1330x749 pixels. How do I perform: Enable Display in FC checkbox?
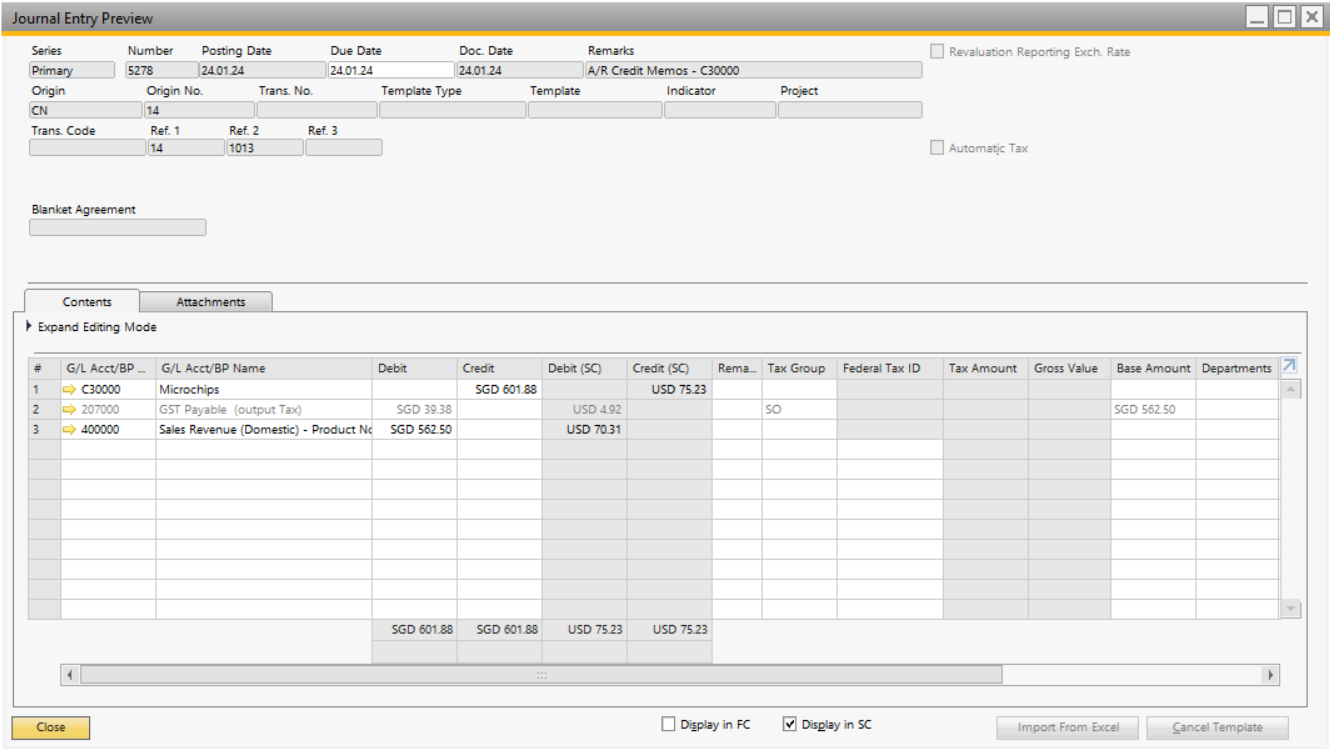coord(668,724)
